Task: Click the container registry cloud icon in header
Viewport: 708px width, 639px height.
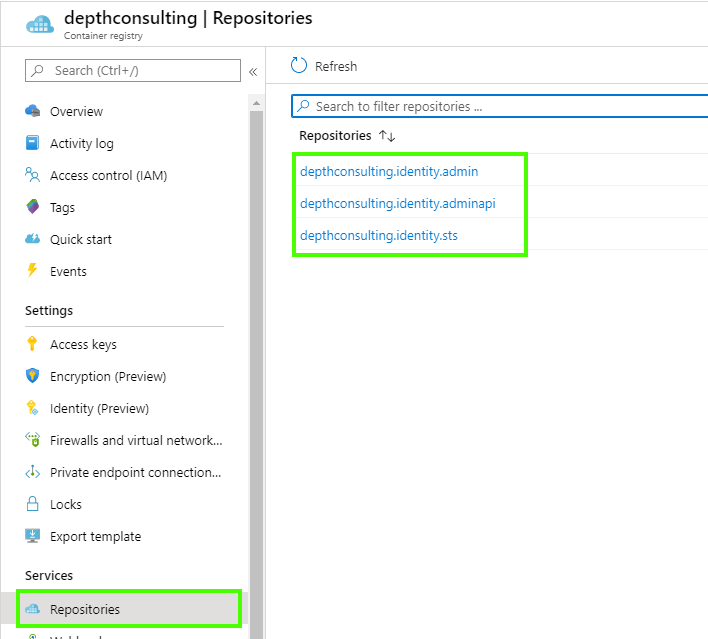Action: coord(40,24)
